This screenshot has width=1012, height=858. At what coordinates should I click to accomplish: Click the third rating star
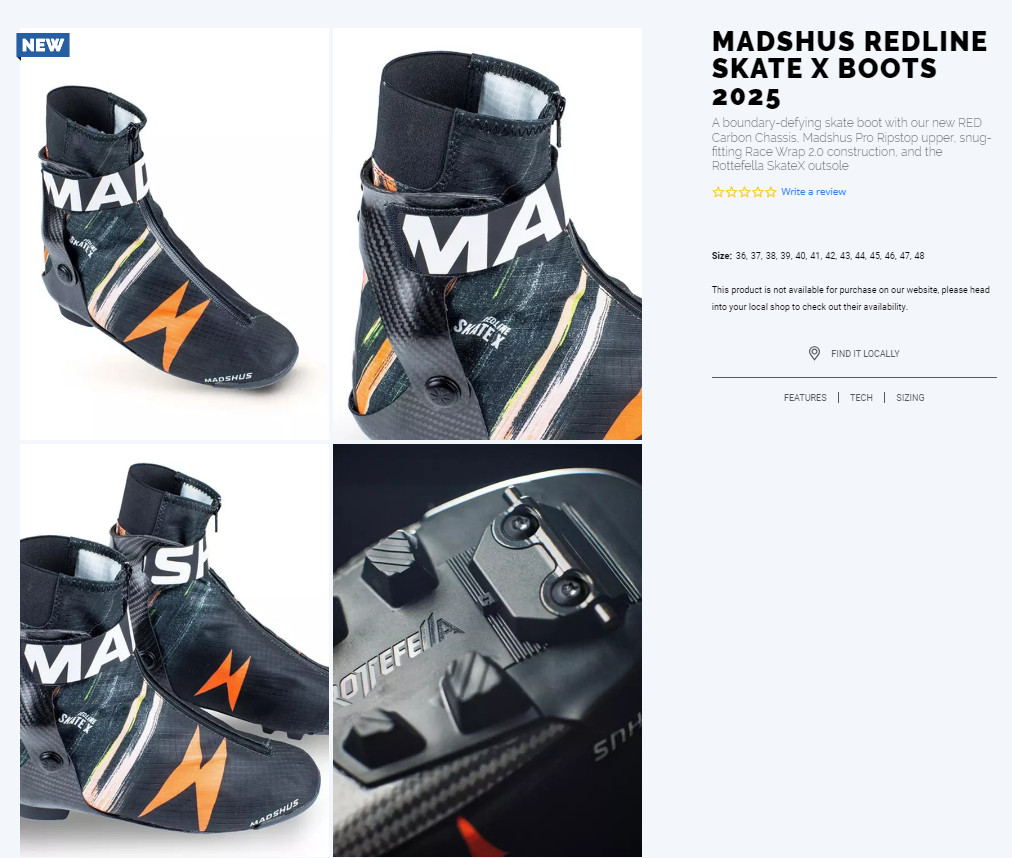pyautogui.click(x=744, y=192)
